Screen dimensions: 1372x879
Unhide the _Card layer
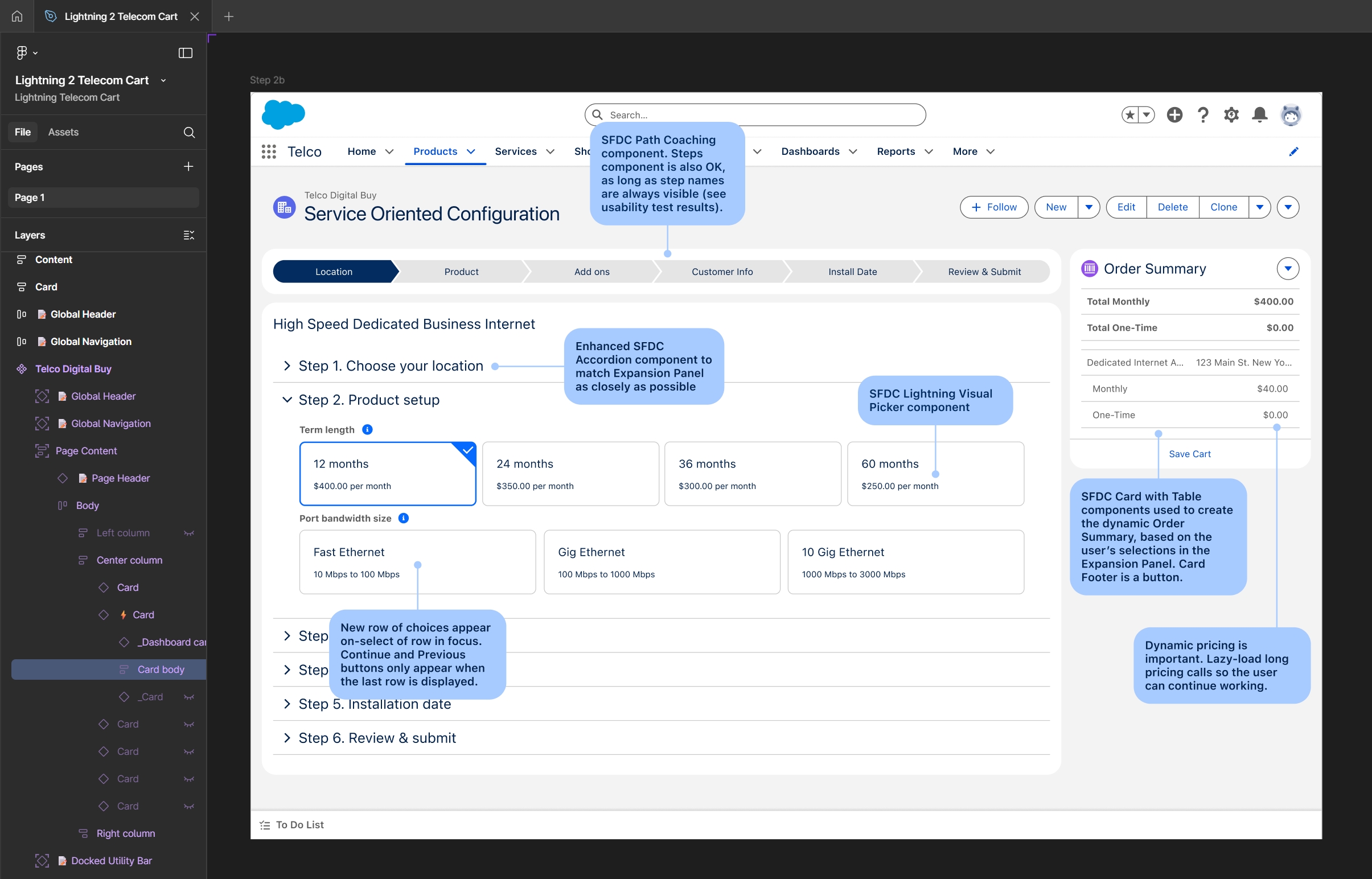189,696
